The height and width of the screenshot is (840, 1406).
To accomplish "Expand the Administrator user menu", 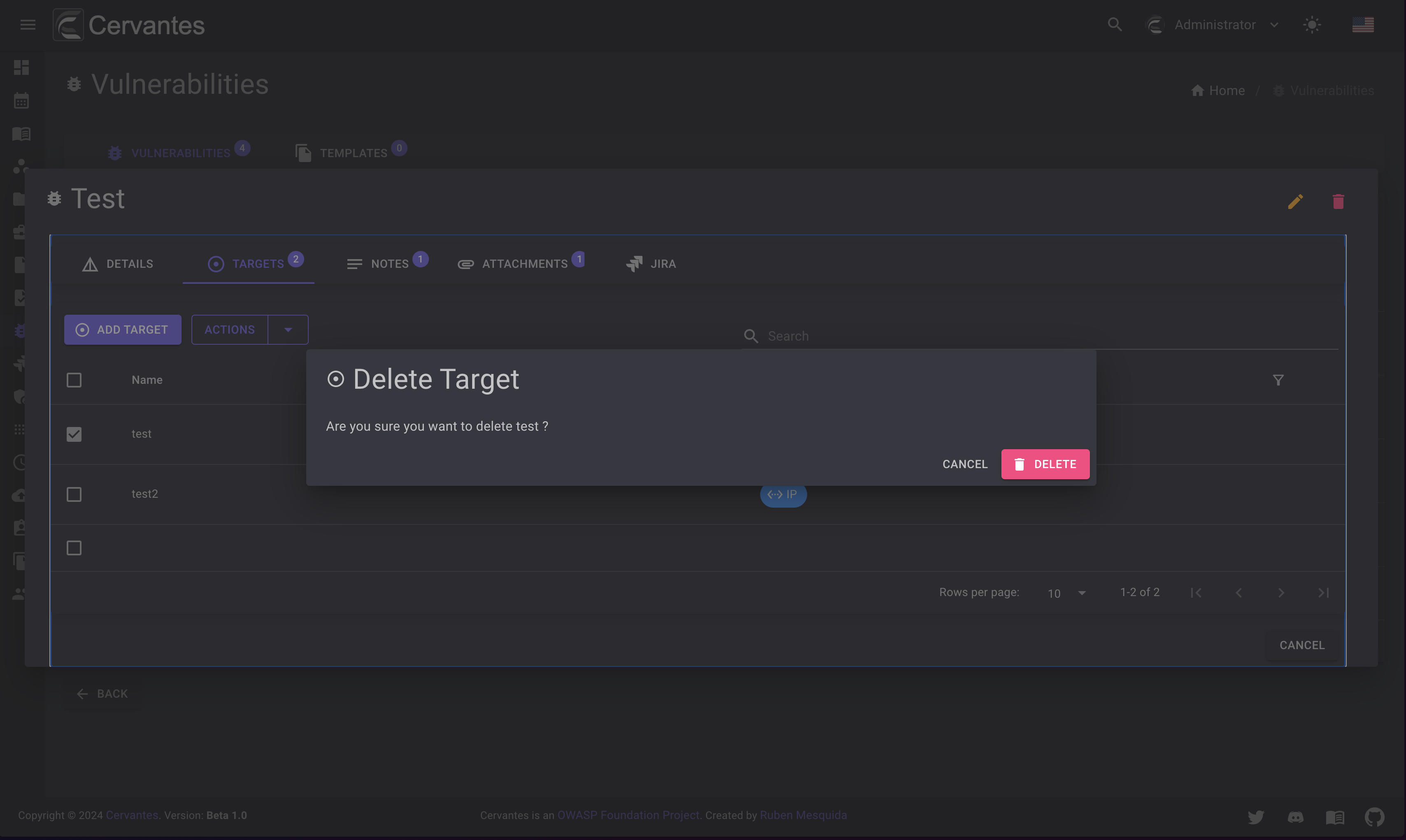I will tap(1274, 25).
